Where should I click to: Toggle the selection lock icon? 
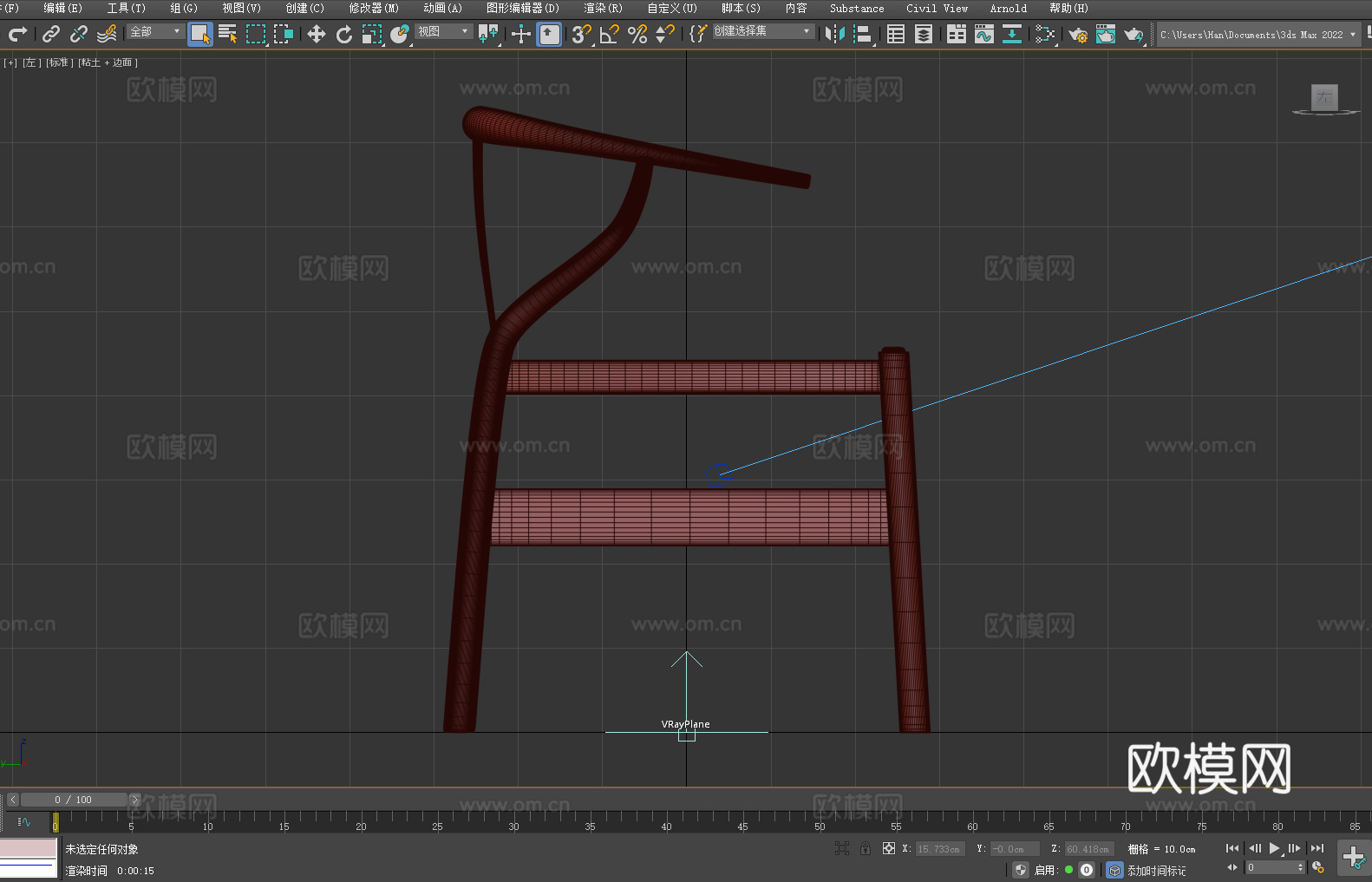tap(866, 848)
